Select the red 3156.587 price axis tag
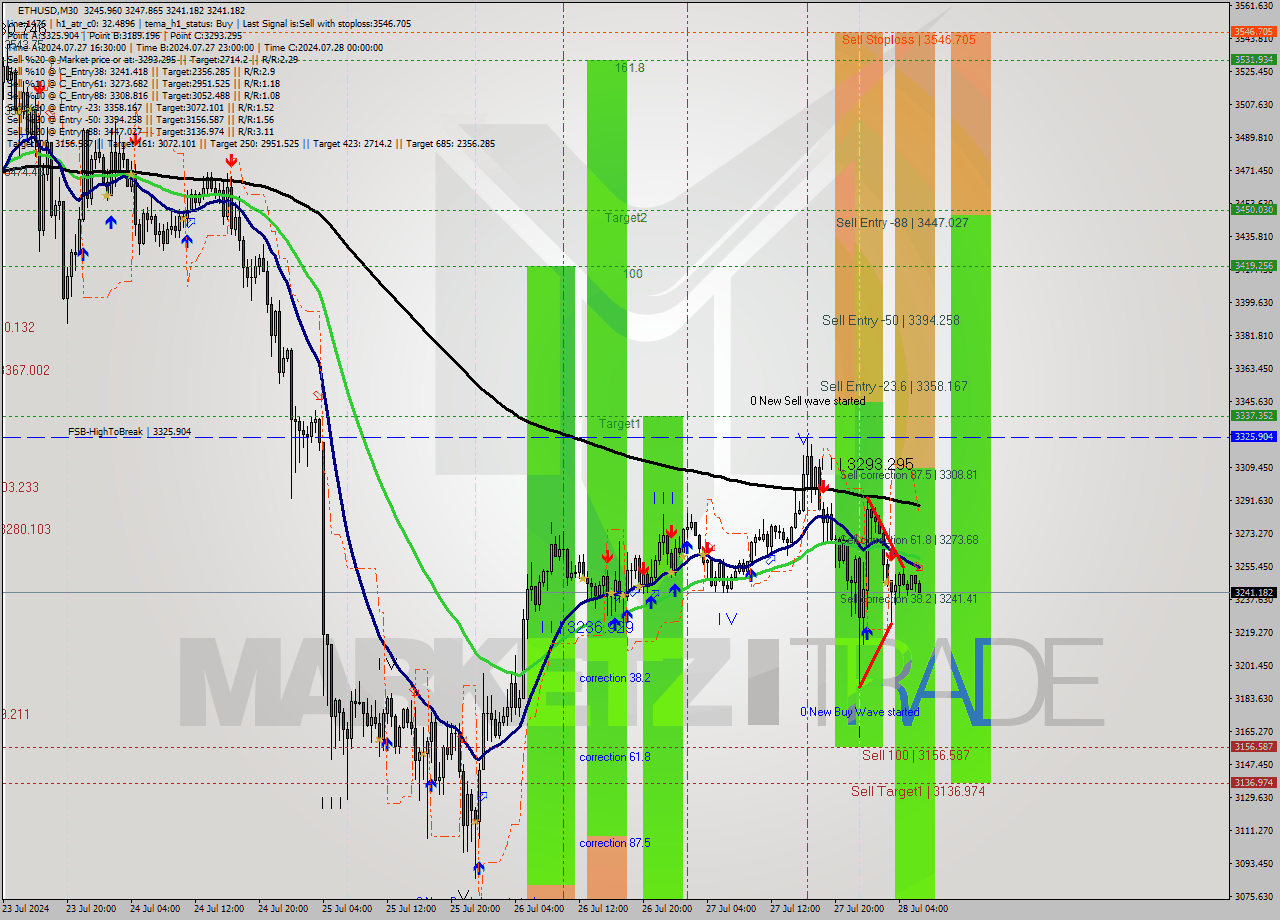1280x920 pixels. pos(1253,747)
